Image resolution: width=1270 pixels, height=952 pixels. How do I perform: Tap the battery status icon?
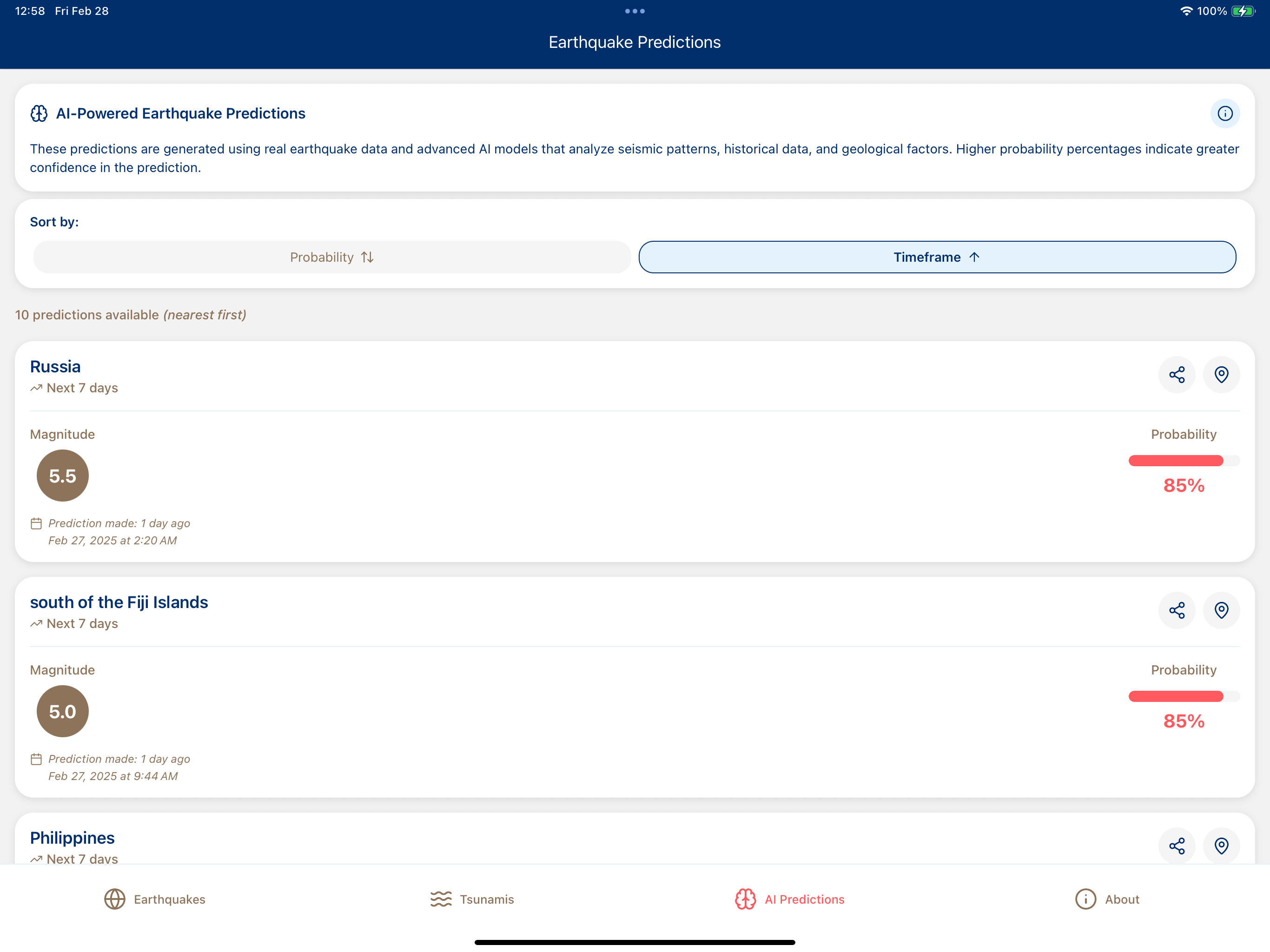tap(1243, 11)
